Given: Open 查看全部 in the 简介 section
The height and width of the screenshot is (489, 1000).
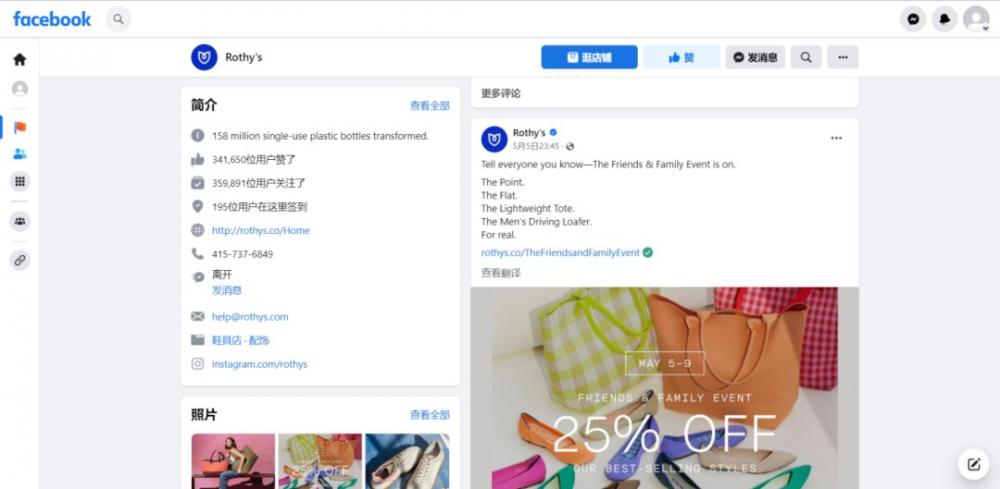Looking at the screenshot, I should (x=430, y=106).
